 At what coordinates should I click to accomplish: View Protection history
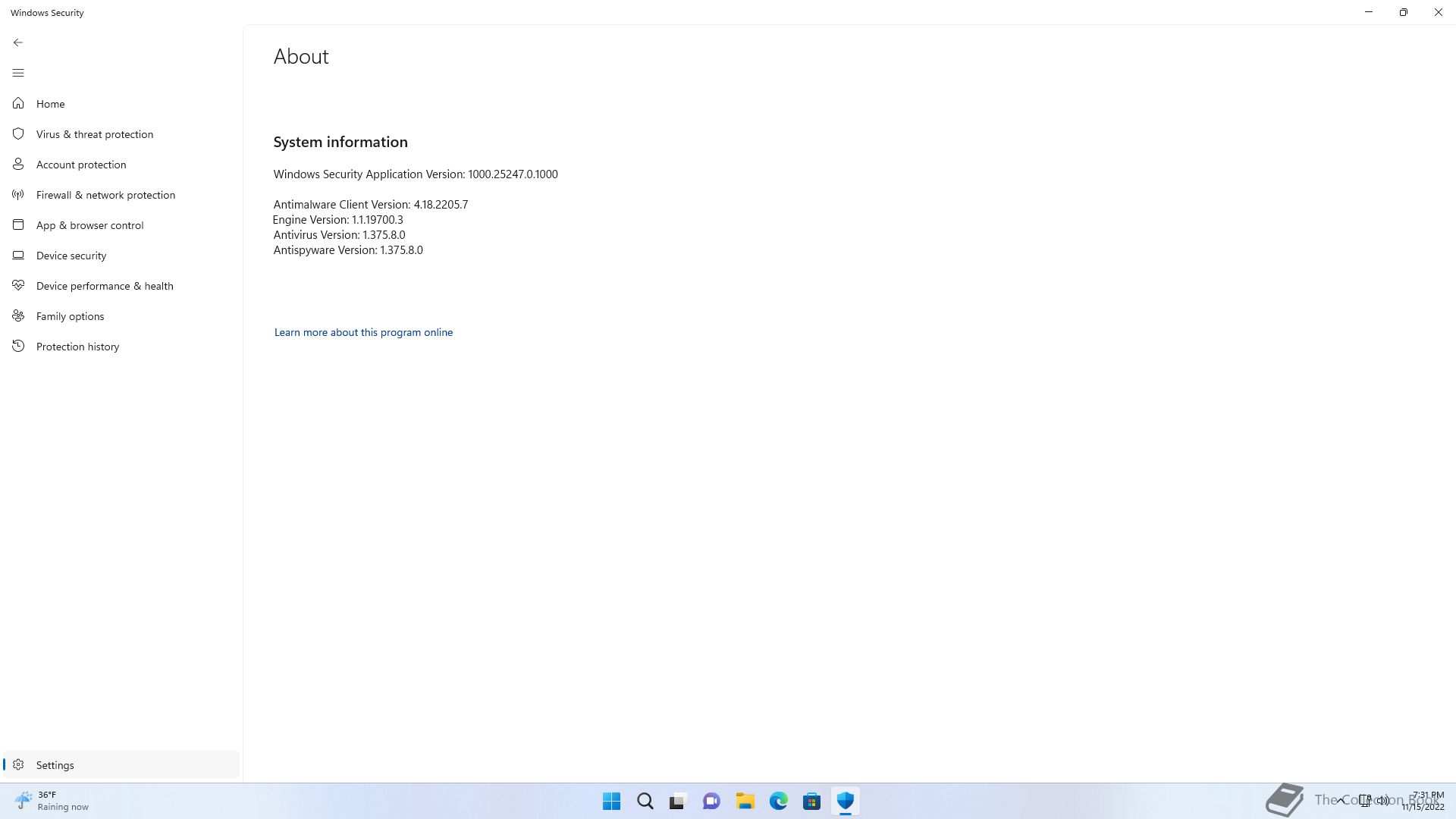tap(121, 347)
